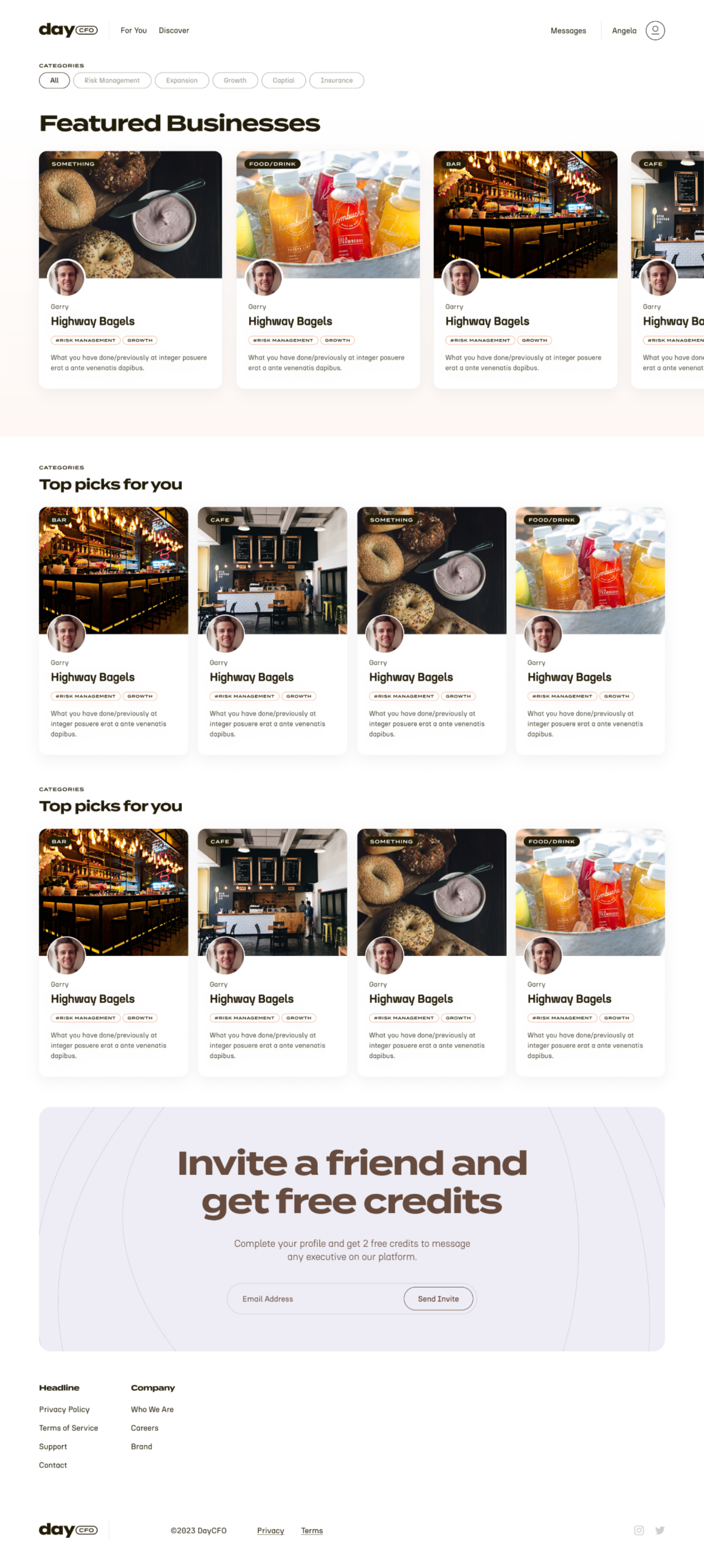This screenshot has width=704, height=1568.
Task: Click the Send Invite button
Action: [x=438, y=1298]
